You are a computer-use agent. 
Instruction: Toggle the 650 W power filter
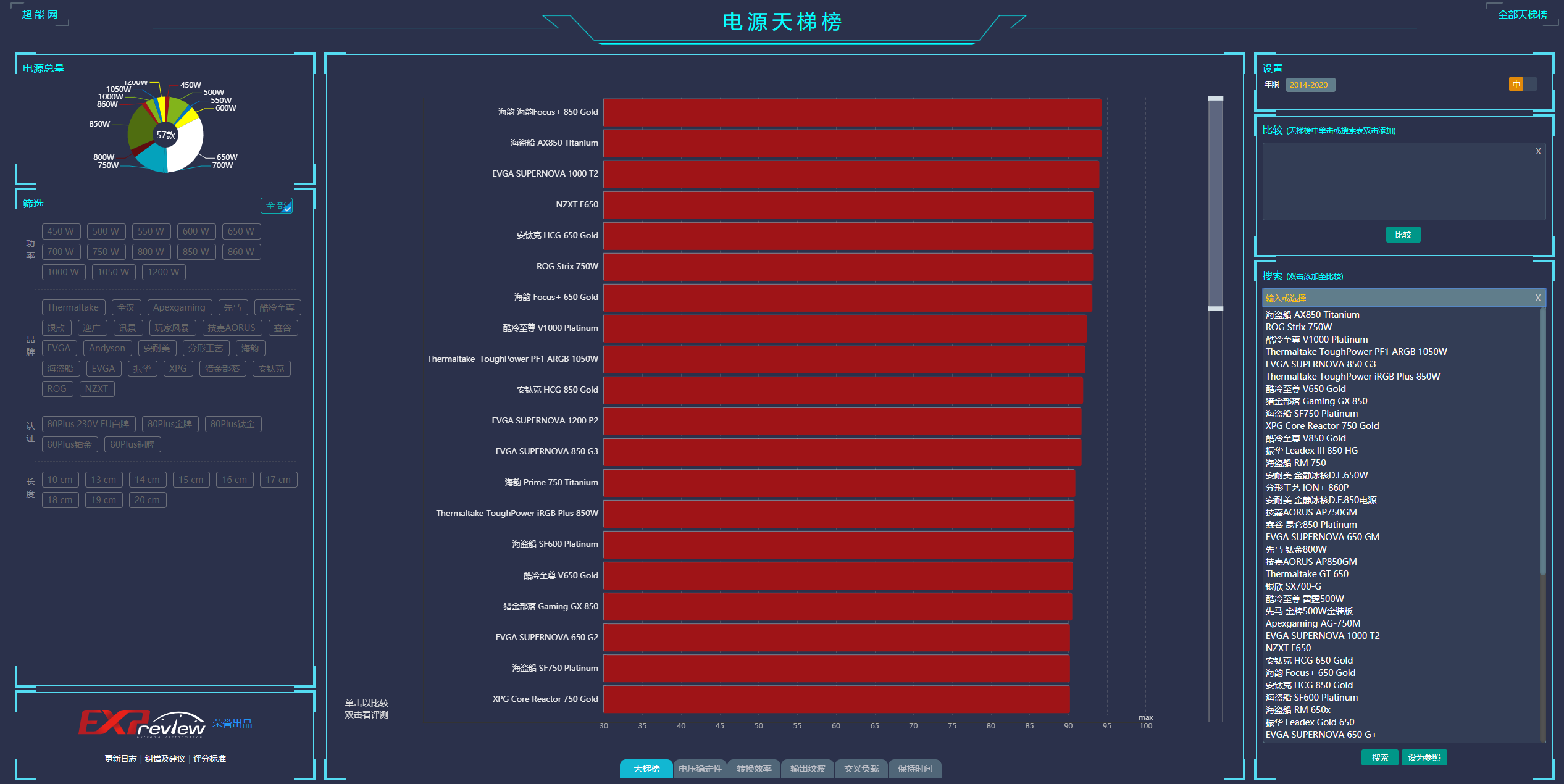click(x=241, y=231)
